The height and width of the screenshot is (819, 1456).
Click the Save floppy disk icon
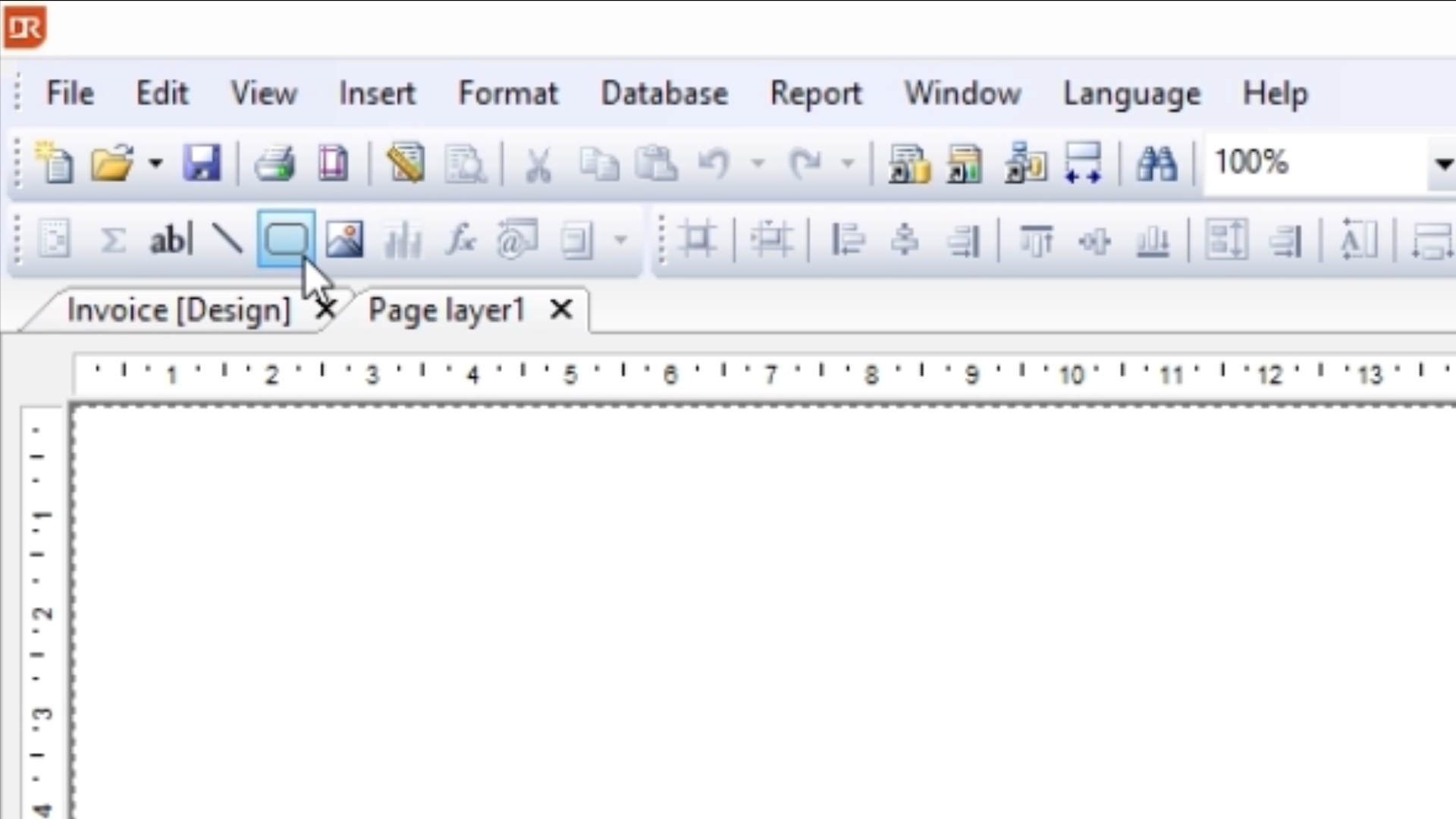(202, 163)
